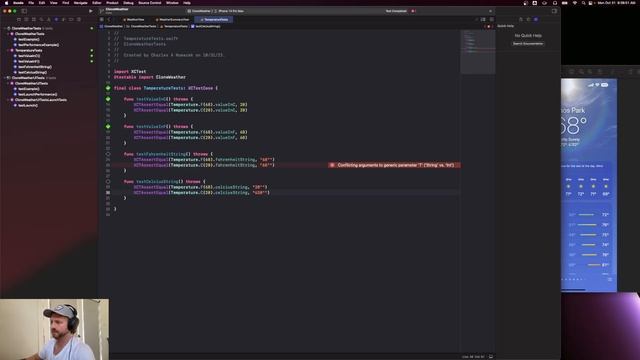The height and width of the screenshot is (360, 640).
Task: Select testValueInF() in Test navigator
Action: 29,61
